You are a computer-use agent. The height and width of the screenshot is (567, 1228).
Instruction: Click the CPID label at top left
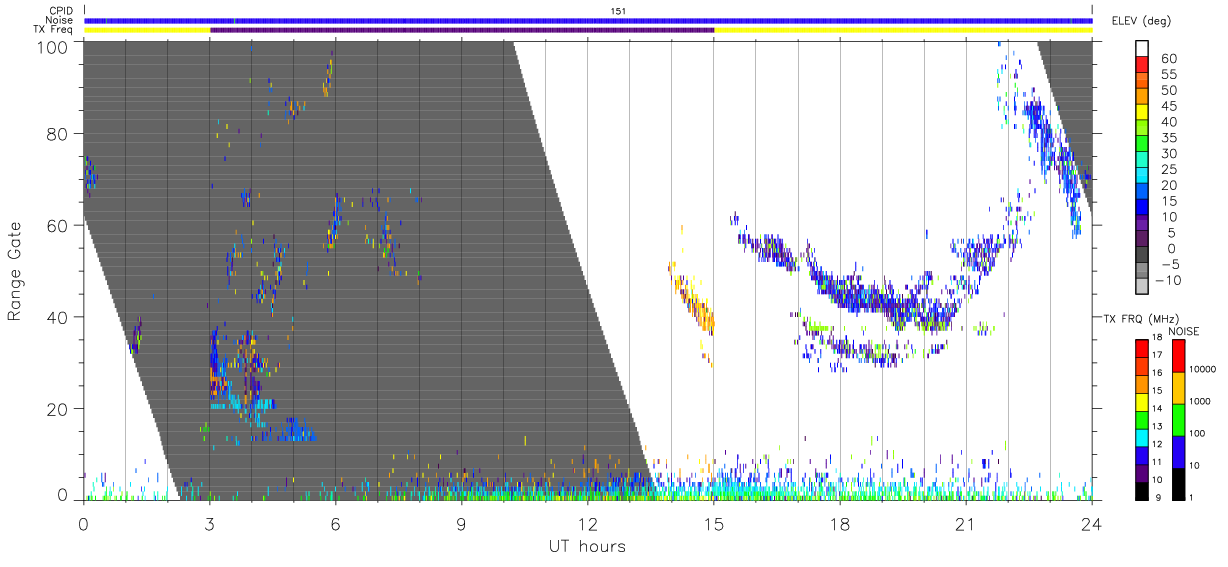[x=61, y=11]
